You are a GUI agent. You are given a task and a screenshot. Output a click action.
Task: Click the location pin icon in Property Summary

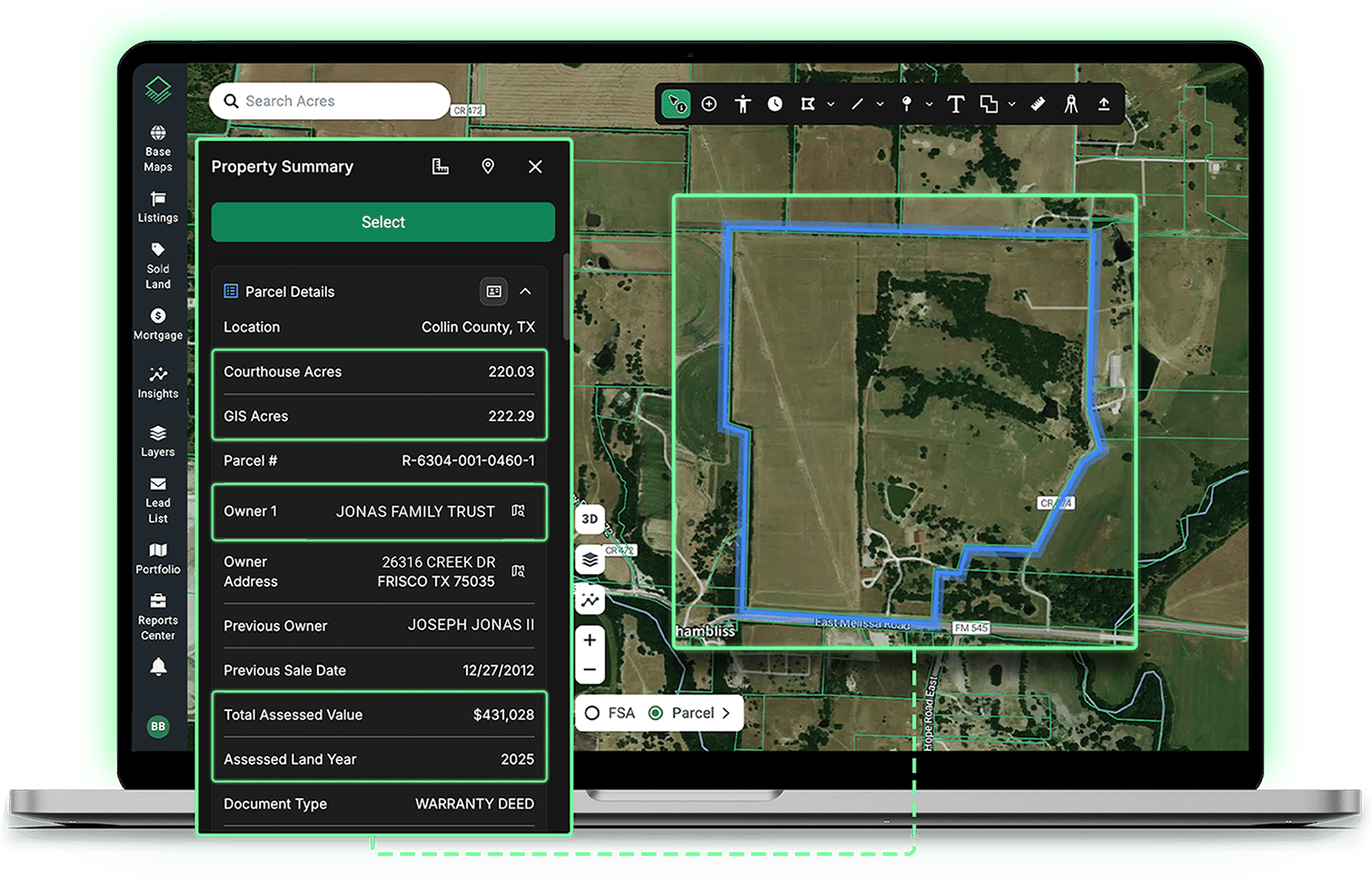coord(488,166)
